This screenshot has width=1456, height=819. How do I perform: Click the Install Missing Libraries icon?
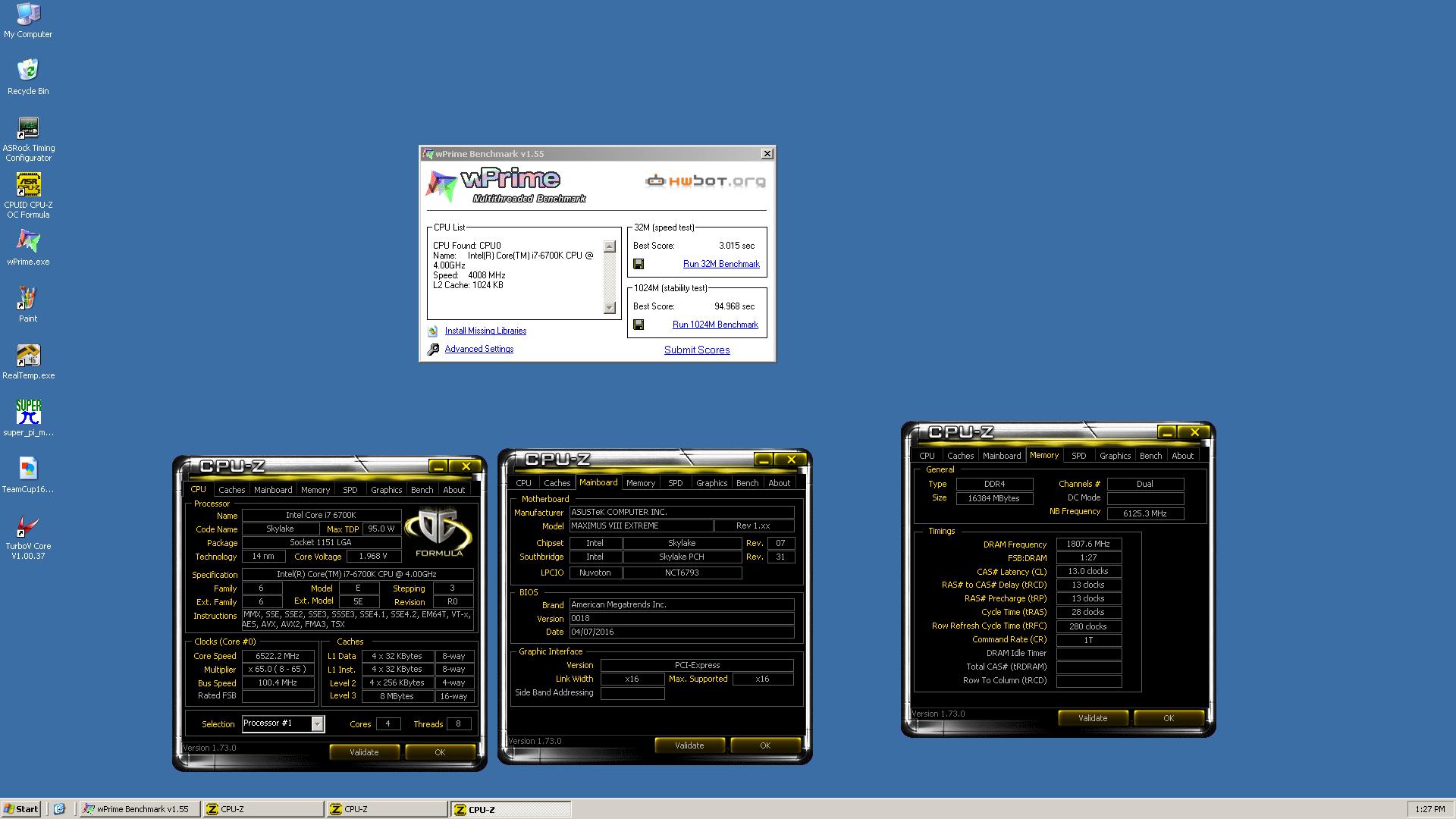coord(433,331)
